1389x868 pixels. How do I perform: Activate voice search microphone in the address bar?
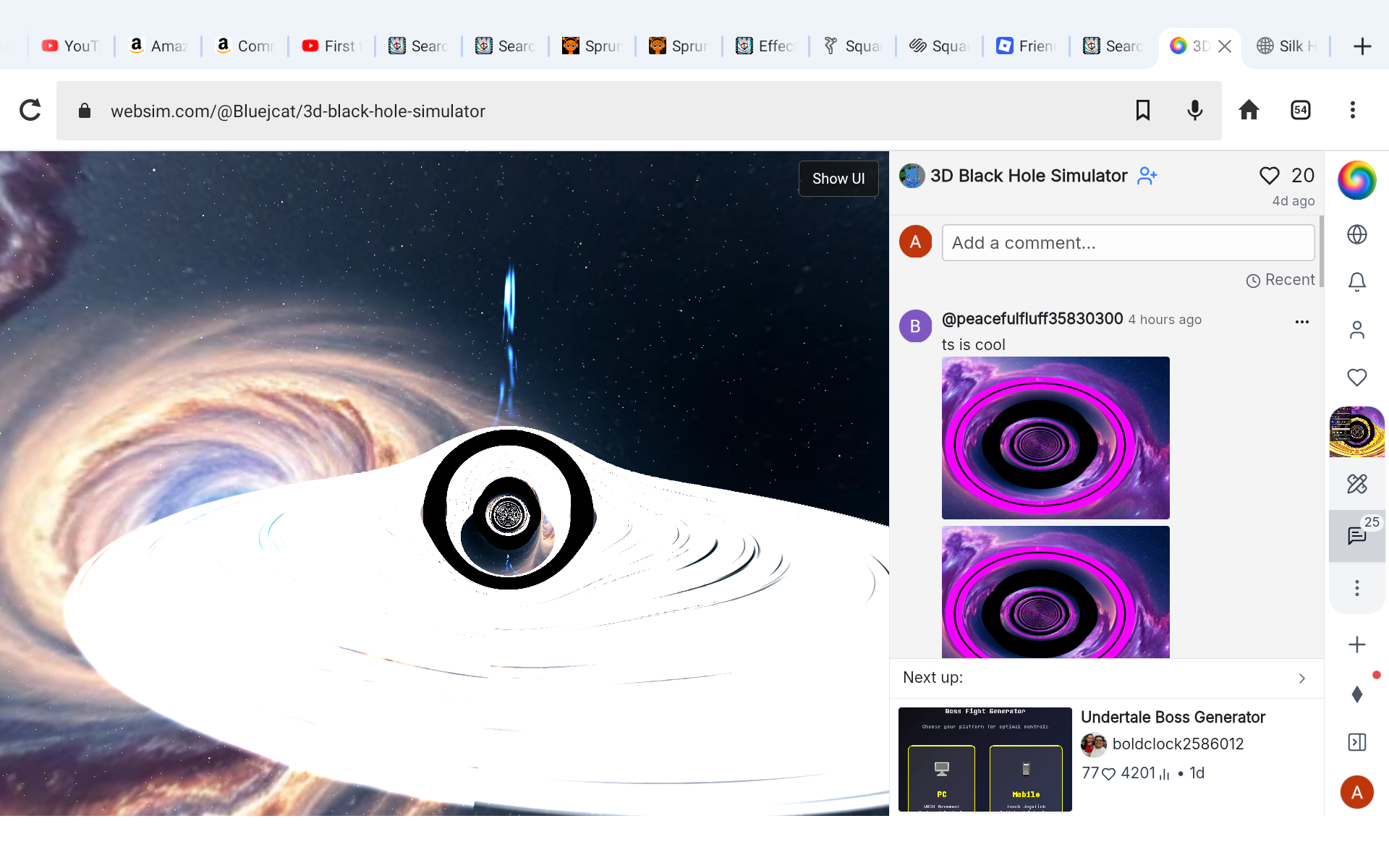tap(1194, 110)
